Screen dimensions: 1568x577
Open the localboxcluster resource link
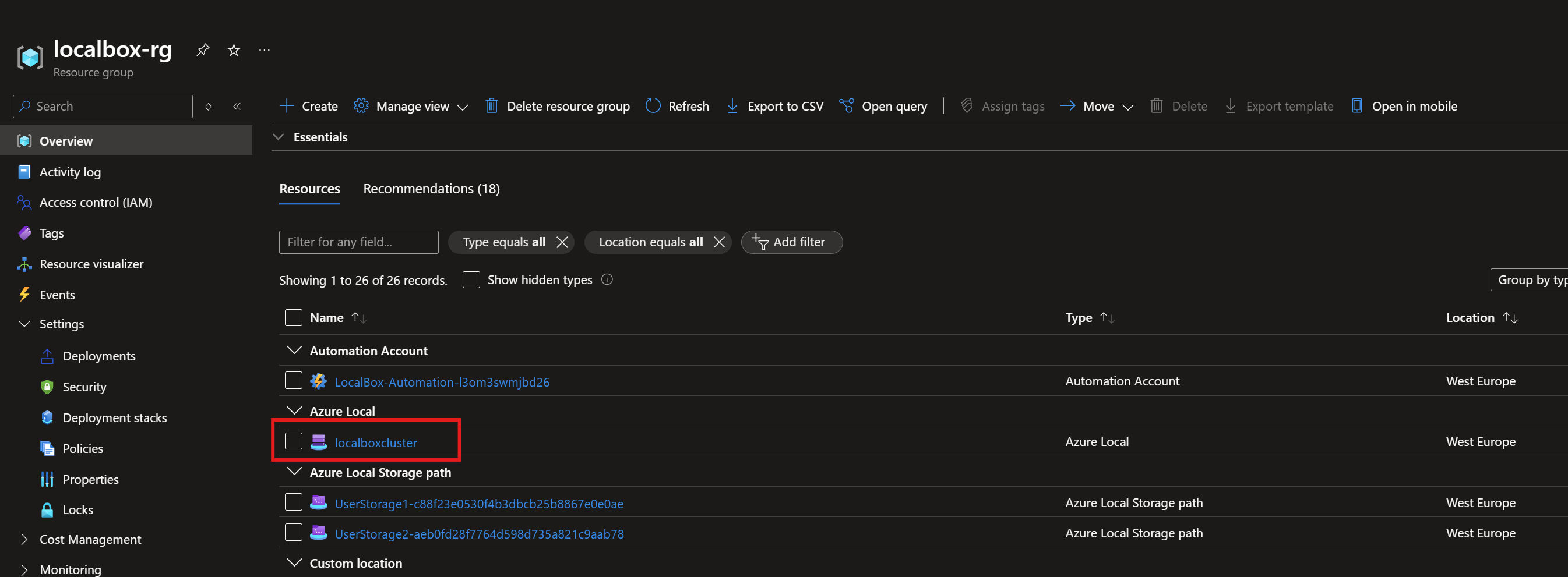(376, 443)
